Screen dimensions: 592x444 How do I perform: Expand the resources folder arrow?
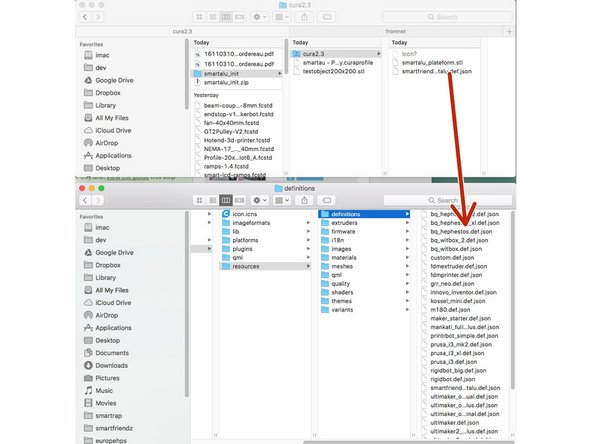[308, 266]
